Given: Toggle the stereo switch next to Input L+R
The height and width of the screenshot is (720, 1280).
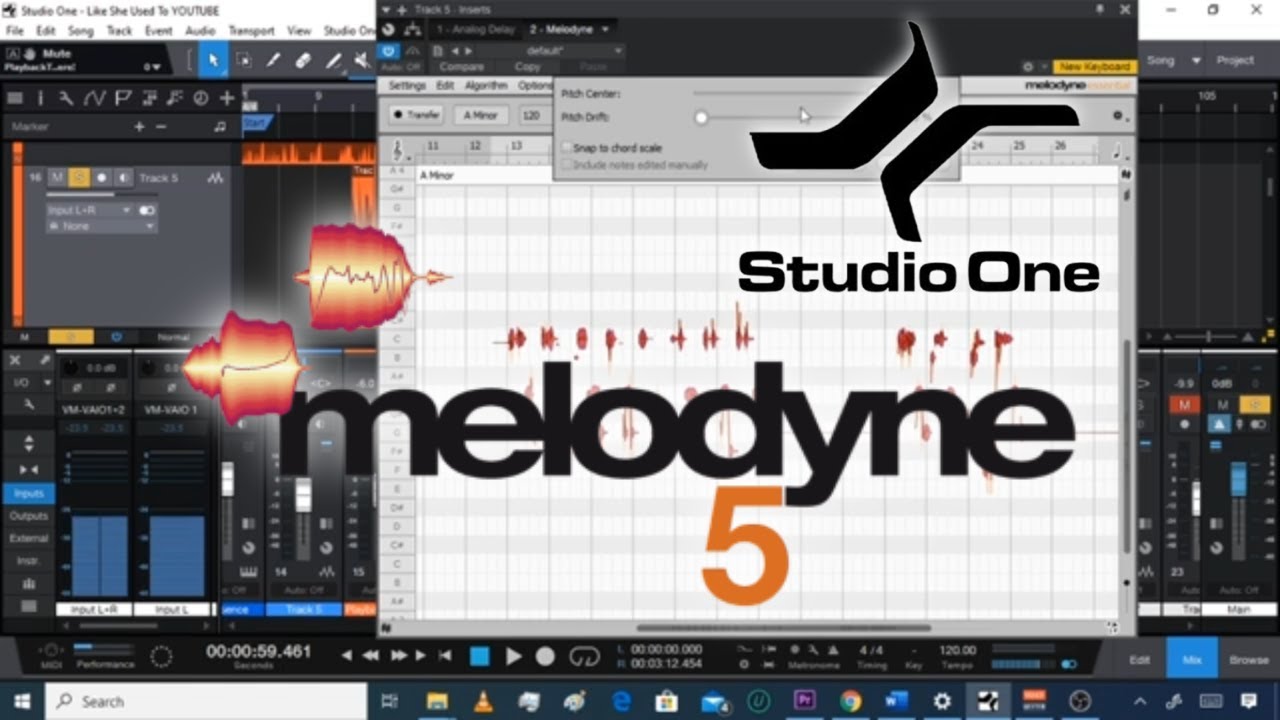Looking at the screenshot, I should [147, 210].
